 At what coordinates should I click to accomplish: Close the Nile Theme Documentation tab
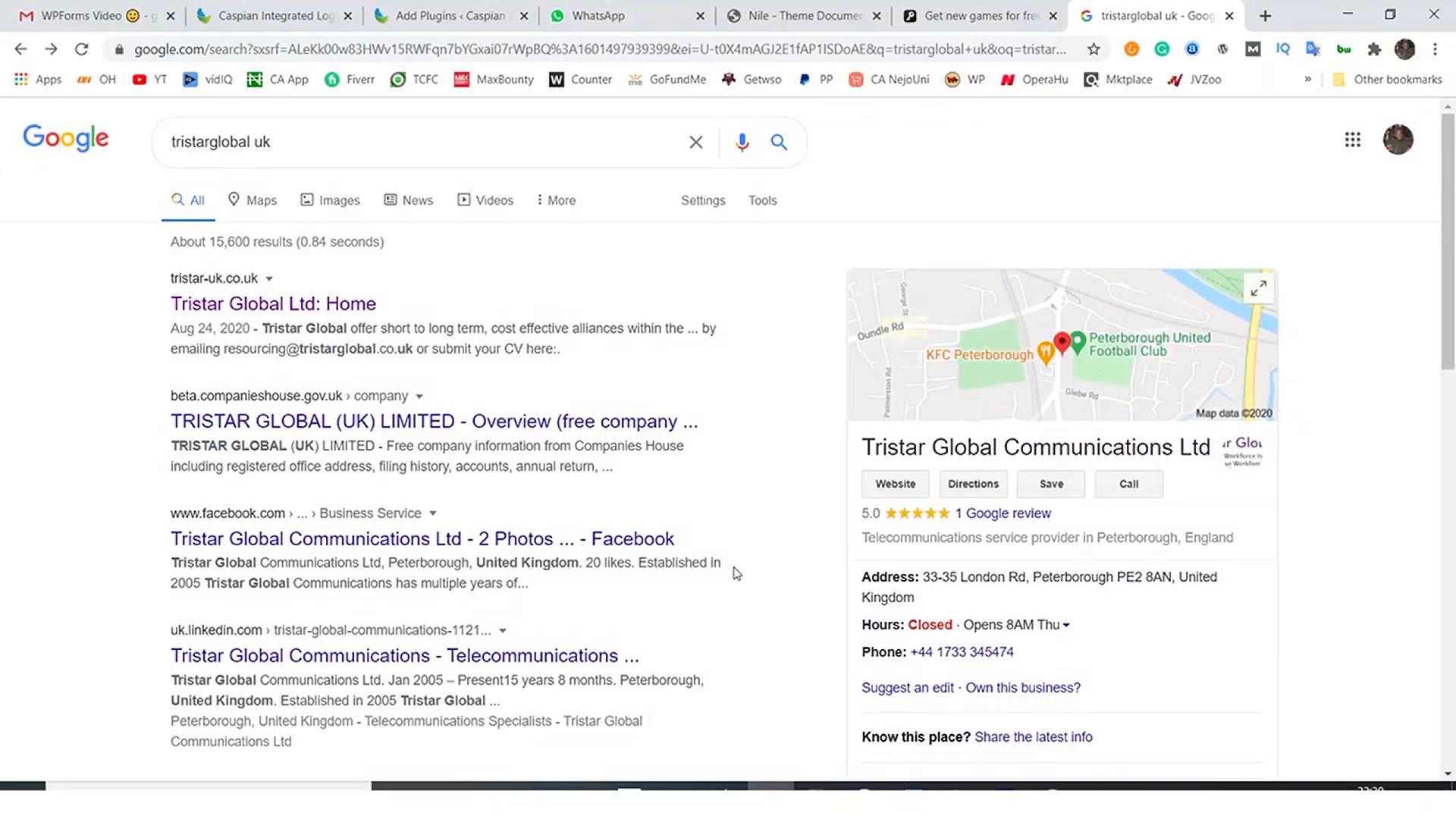[x=876, y=16]
